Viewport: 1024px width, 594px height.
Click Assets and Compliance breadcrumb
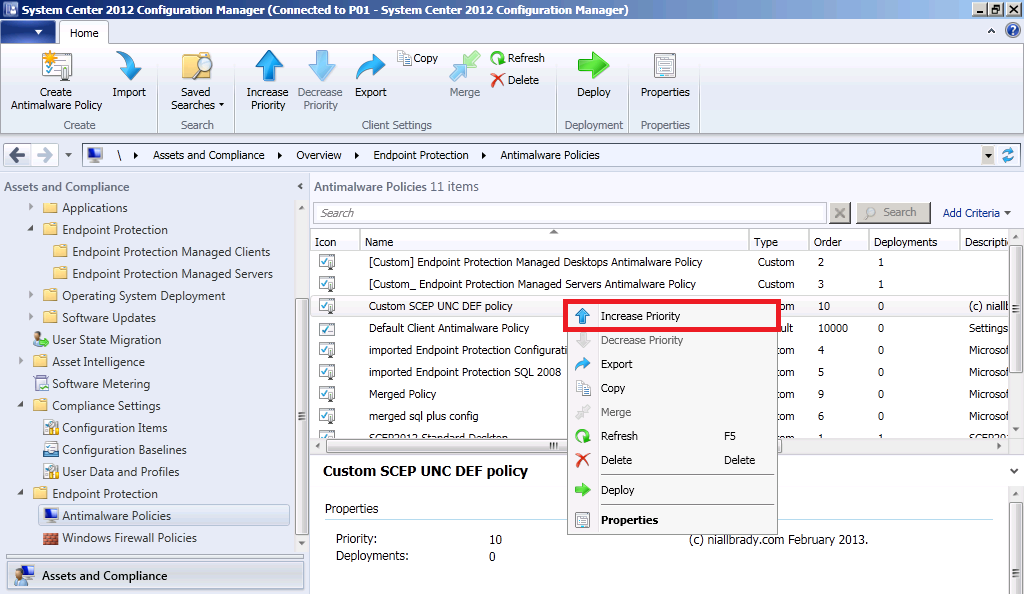[x=208, y=155]
